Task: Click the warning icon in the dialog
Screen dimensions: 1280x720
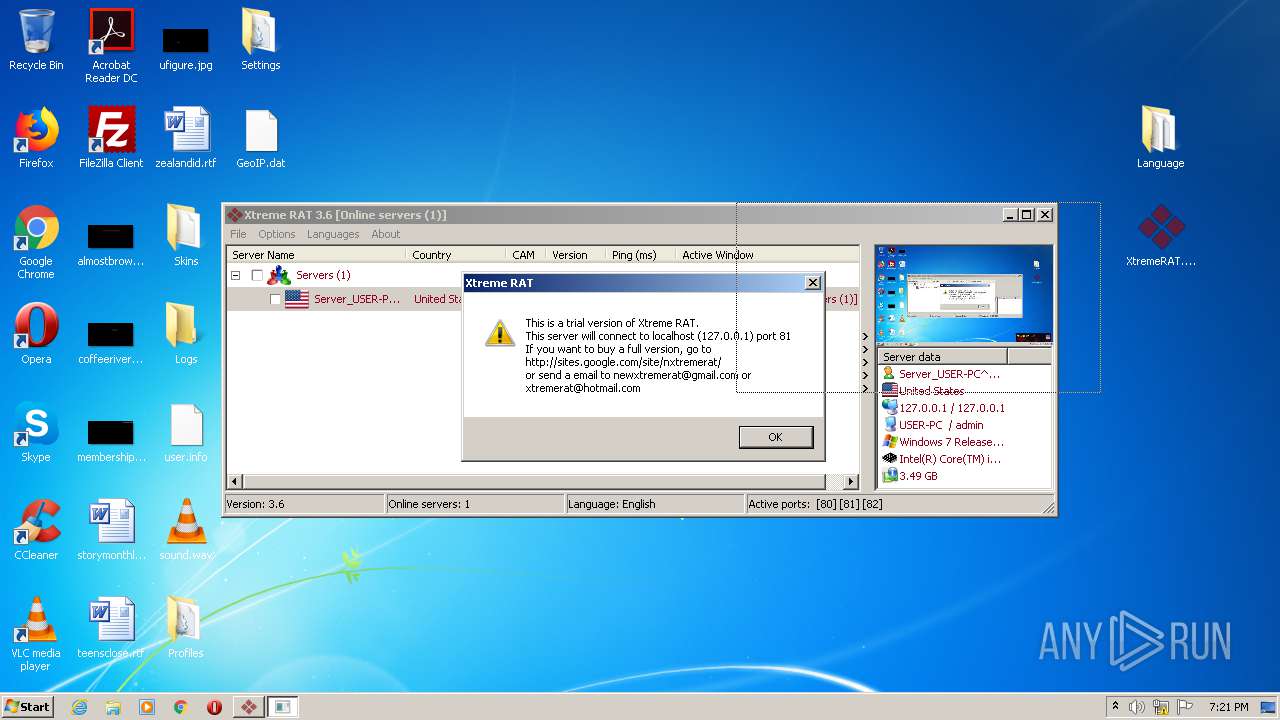Action: click(500, 333)
